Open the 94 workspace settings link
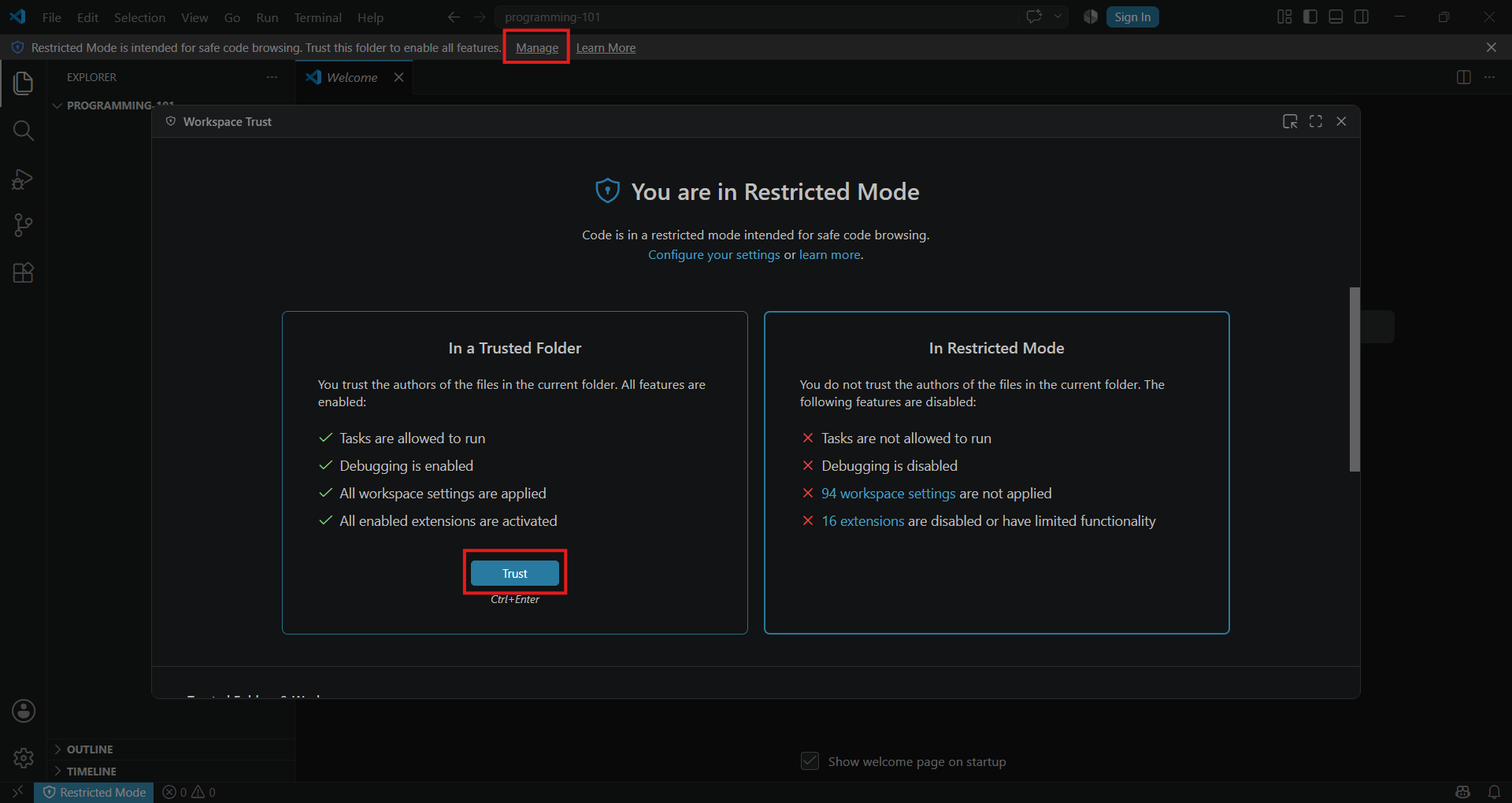 (888, 494)
